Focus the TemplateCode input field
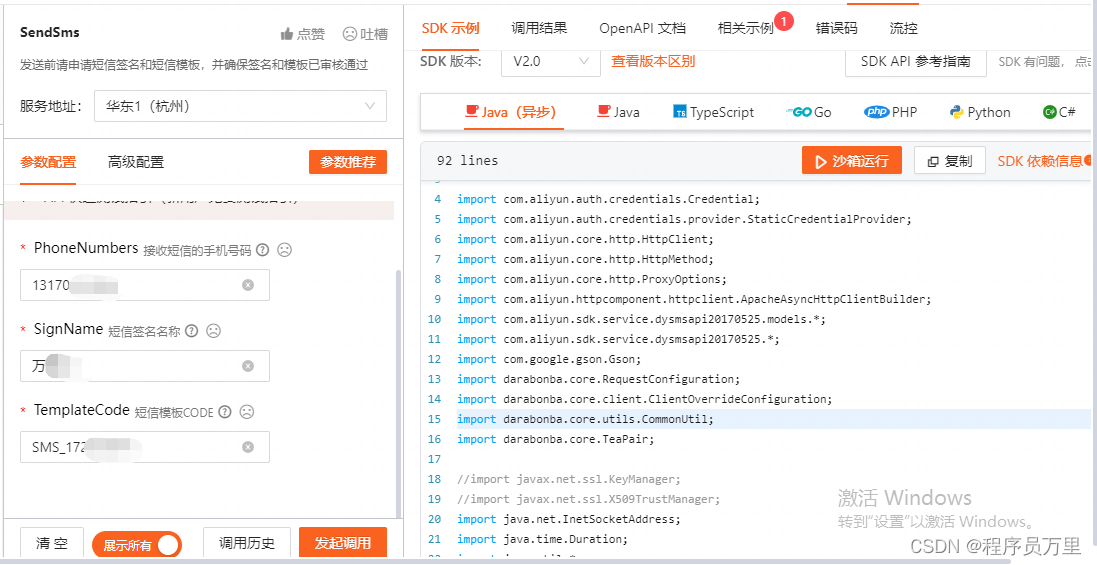Viewport: 1097px width, 565px height. pos(145,447)
